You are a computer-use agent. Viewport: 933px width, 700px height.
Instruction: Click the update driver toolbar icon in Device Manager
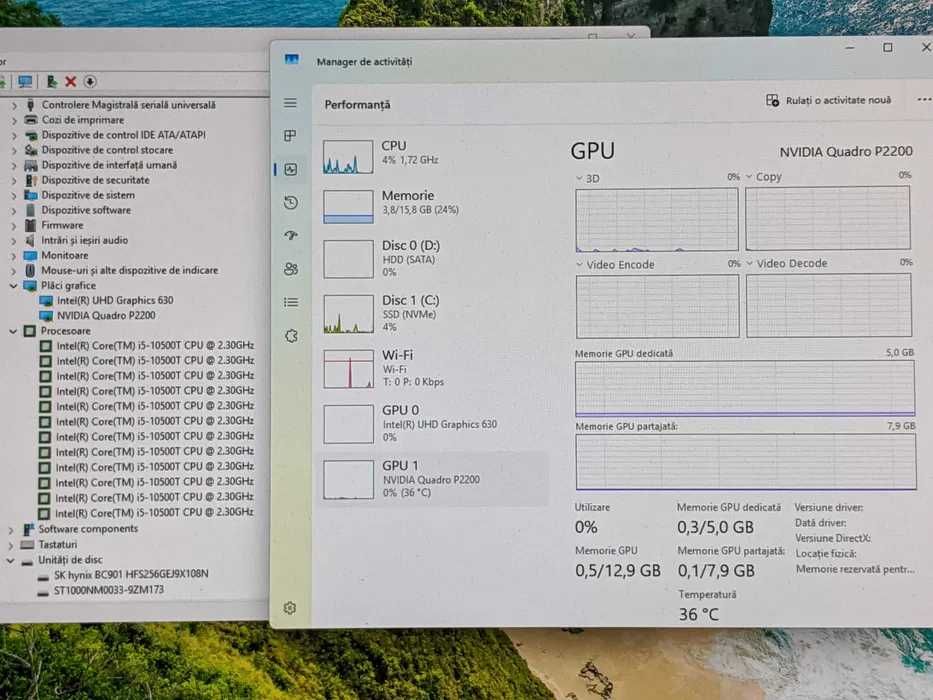(52, 82)
